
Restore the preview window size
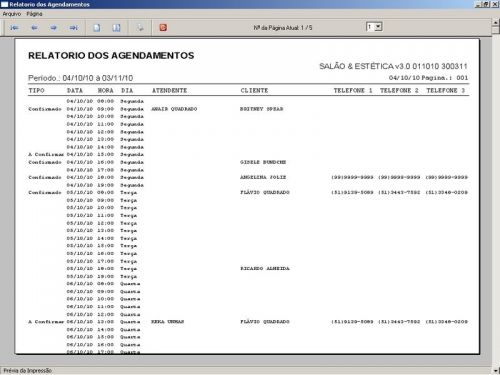click(486, 4)
